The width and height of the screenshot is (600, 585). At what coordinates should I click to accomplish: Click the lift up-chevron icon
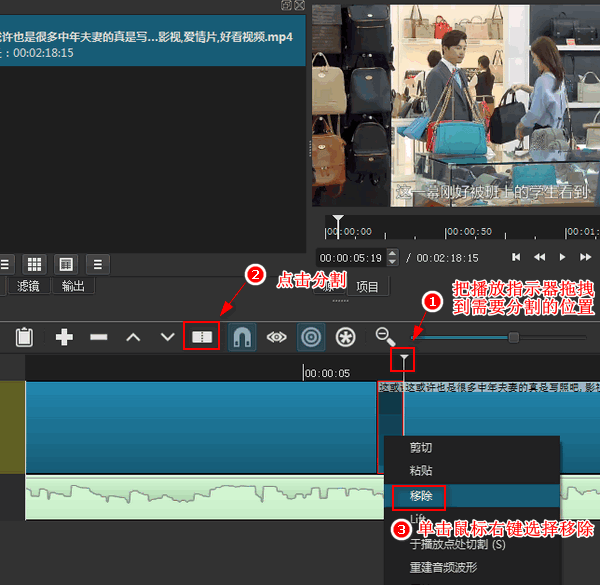coord(133,337)
